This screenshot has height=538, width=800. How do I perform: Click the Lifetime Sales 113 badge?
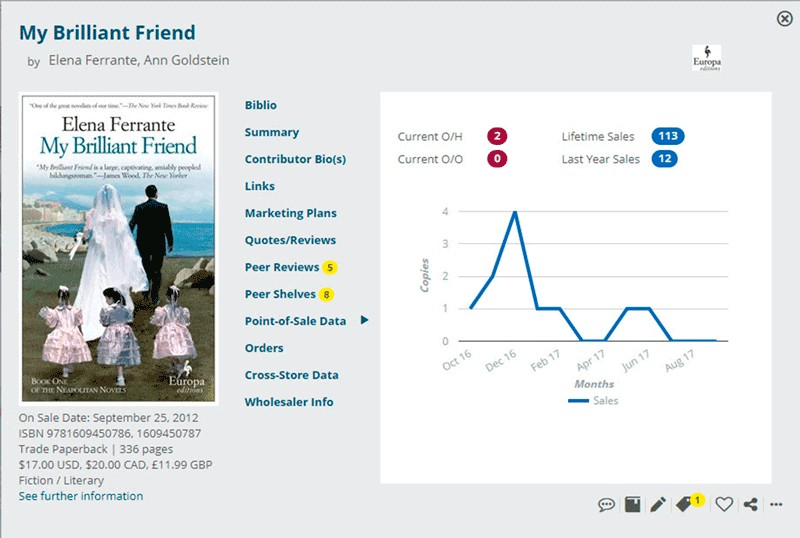pyautogui.click(x=667, y=136)
